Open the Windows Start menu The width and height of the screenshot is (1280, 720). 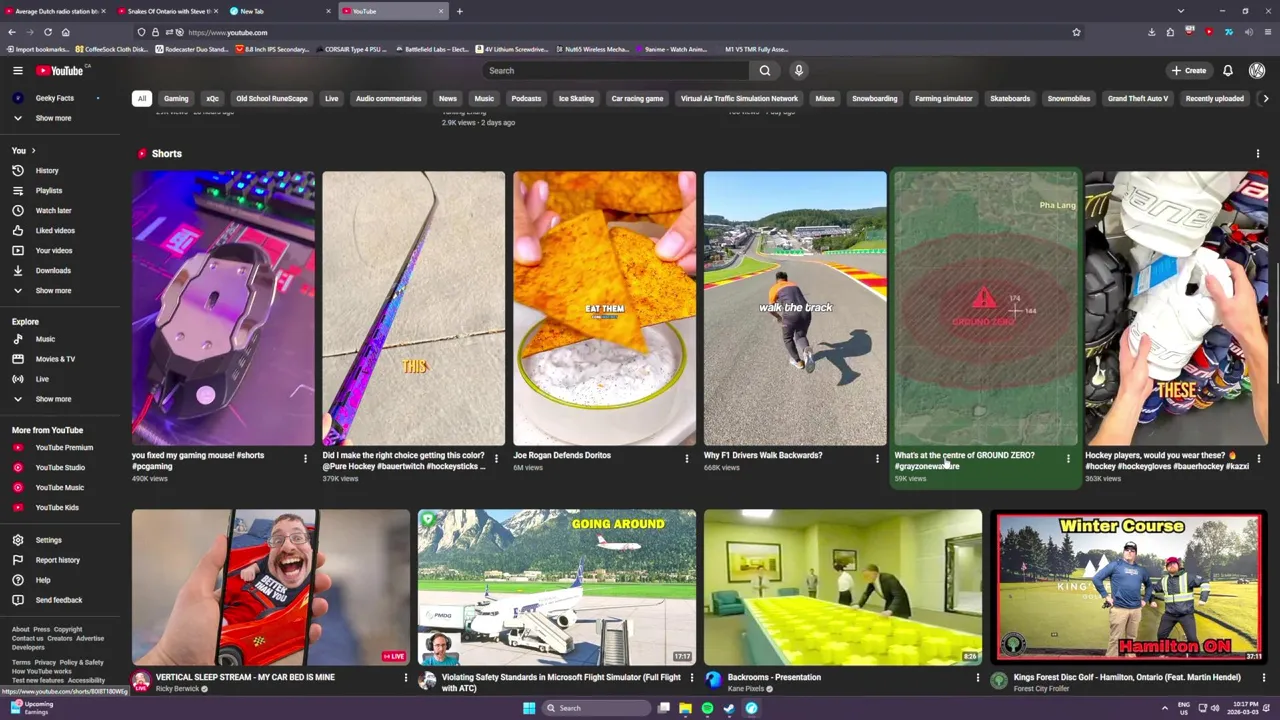pos(529,708)
